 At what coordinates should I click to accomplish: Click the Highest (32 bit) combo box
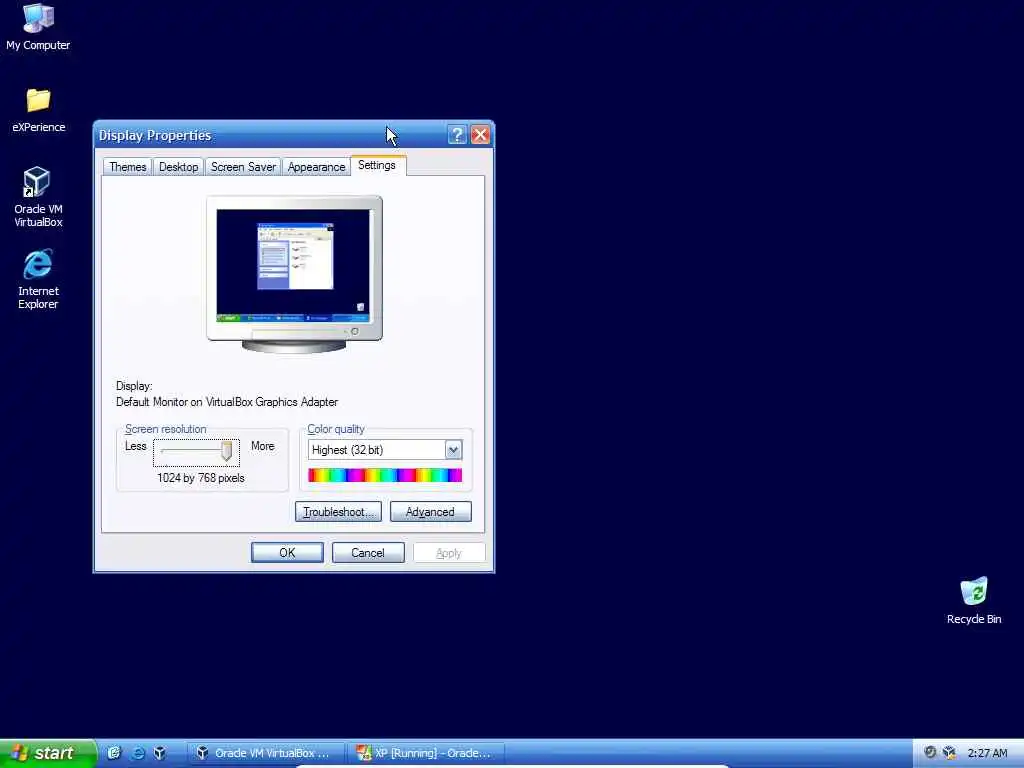pyautogui.click(x=385, y=450)
